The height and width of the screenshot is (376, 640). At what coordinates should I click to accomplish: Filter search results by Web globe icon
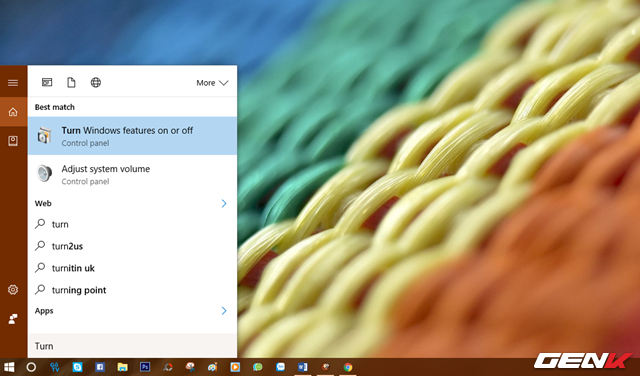(x=96, y=82)
